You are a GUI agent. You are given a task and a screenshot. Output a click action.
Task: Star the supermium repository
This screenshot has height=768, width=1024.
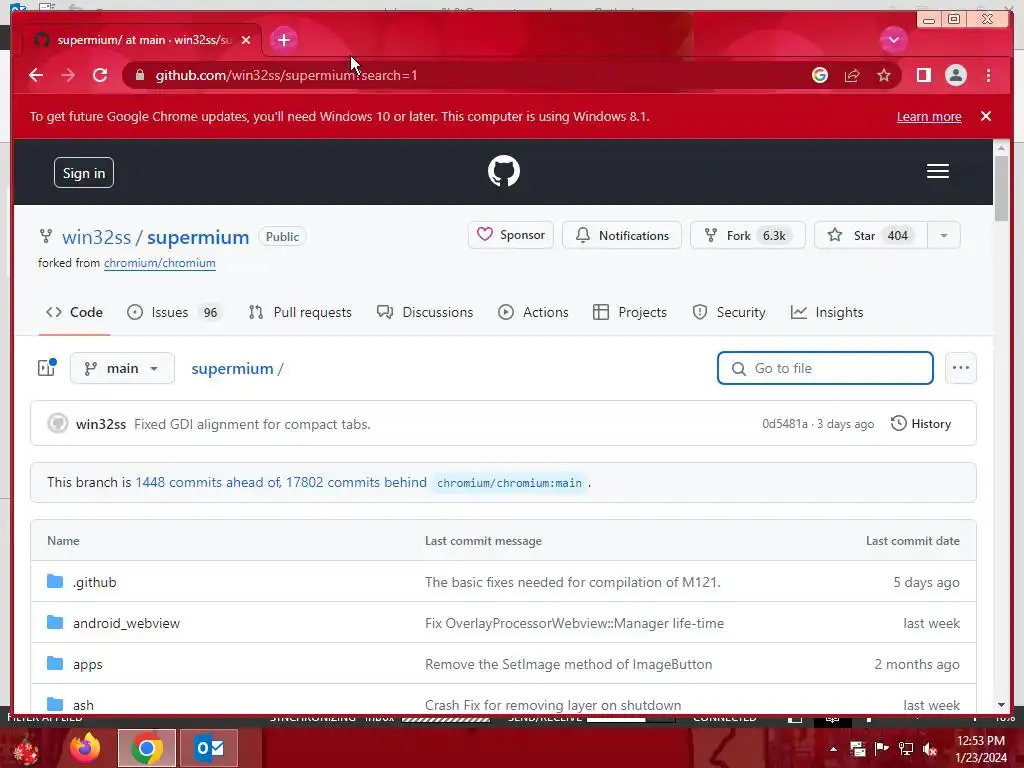coord(871,235)
